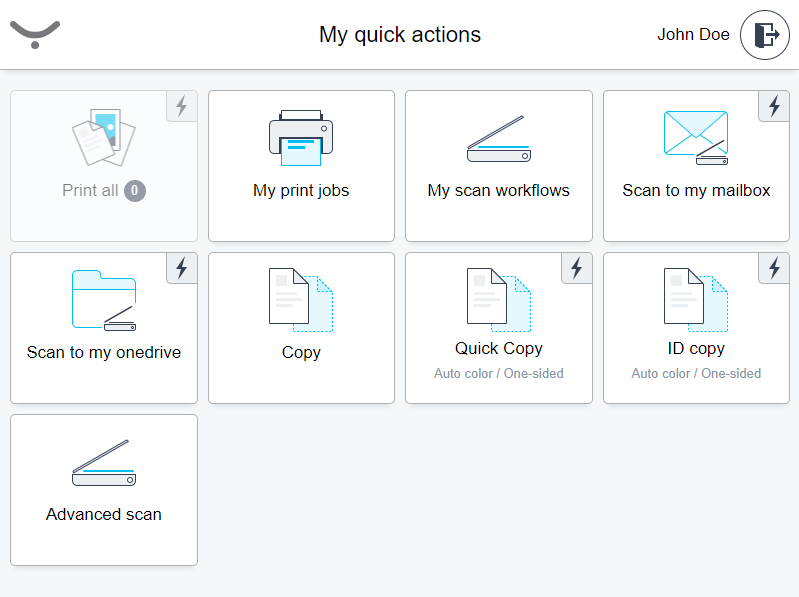Click the lightning badge on the Quick Copy tile

coord(576,268)
